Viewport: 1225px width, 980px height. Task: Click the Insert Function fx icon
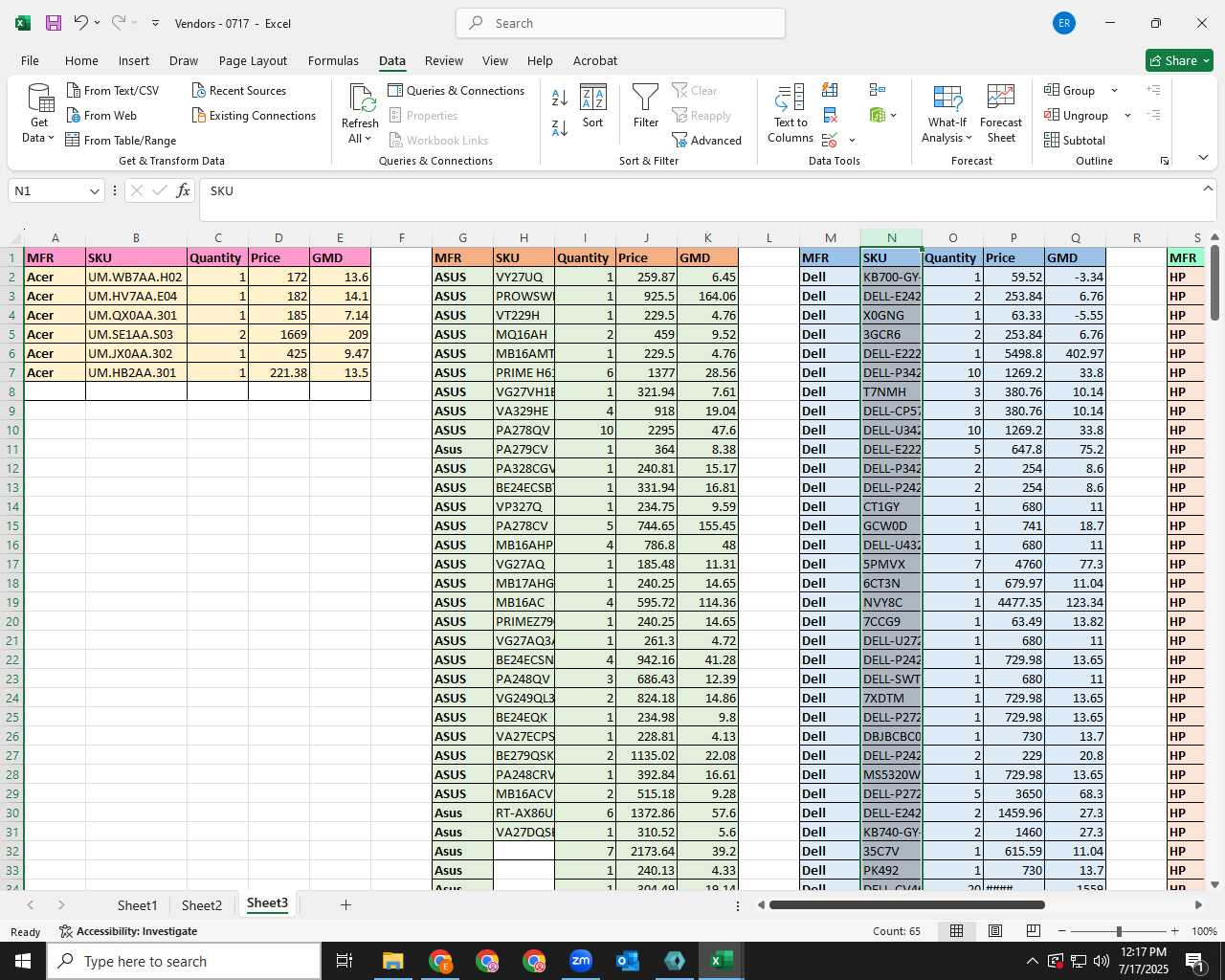(x=183, y=190)
